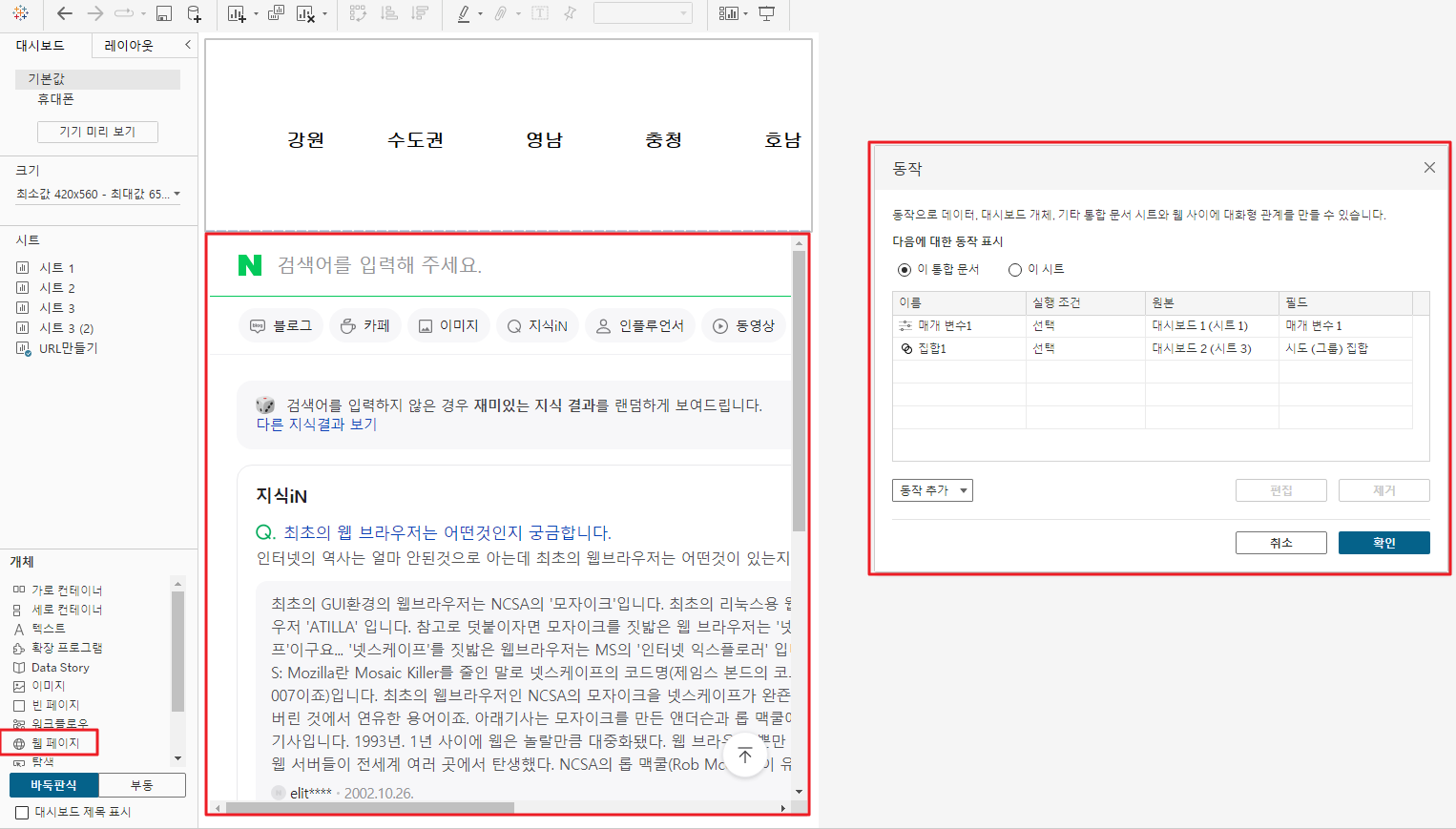The height and width of the screenshot is (829, 1456).
Task: Click the clear sheet icon
Action: pyautogui.click(x=305, y=13)
